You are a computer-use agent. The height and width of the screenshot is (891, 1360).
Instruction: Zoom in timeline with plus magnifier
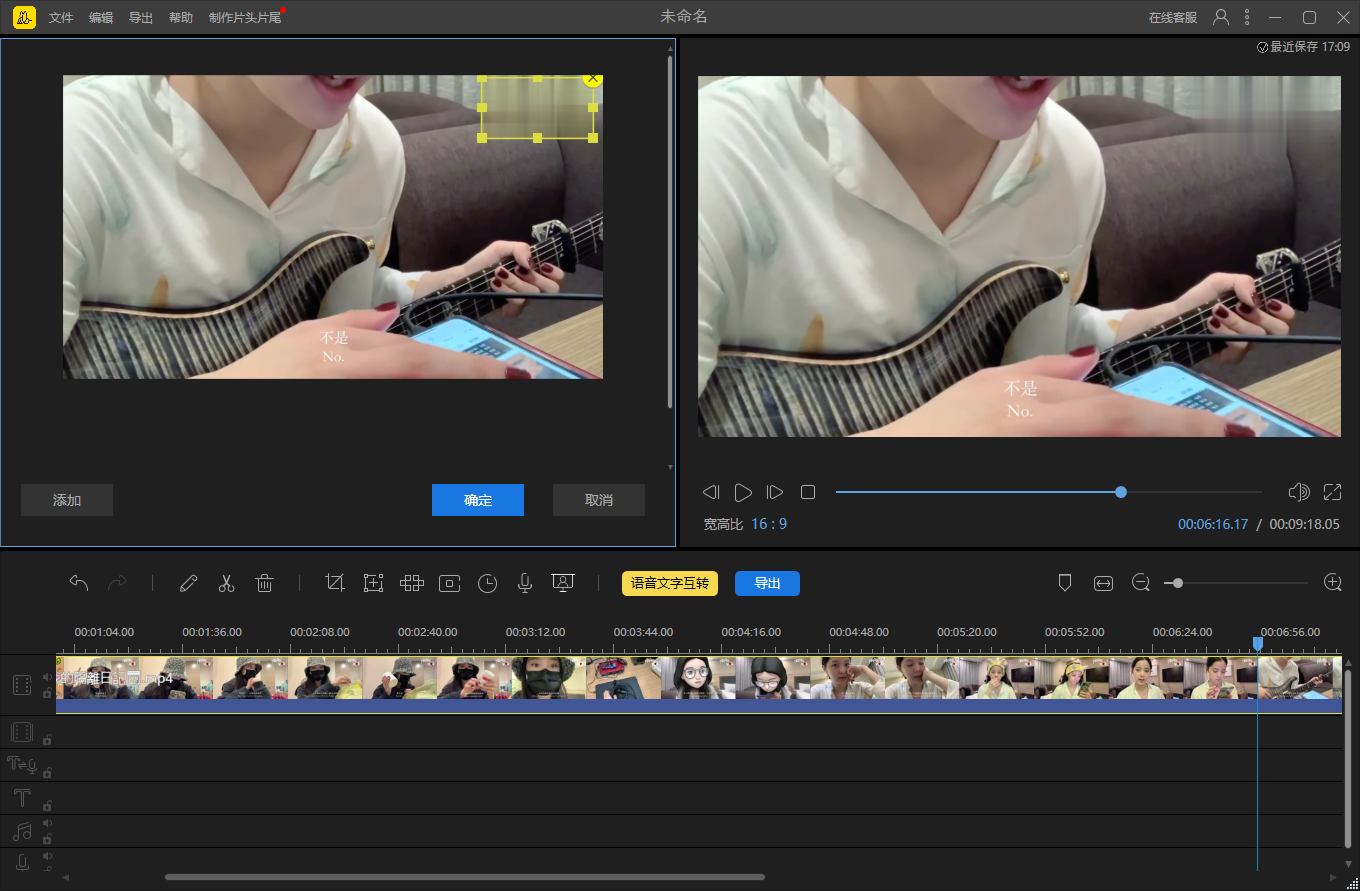click(x=1332, y=583)
